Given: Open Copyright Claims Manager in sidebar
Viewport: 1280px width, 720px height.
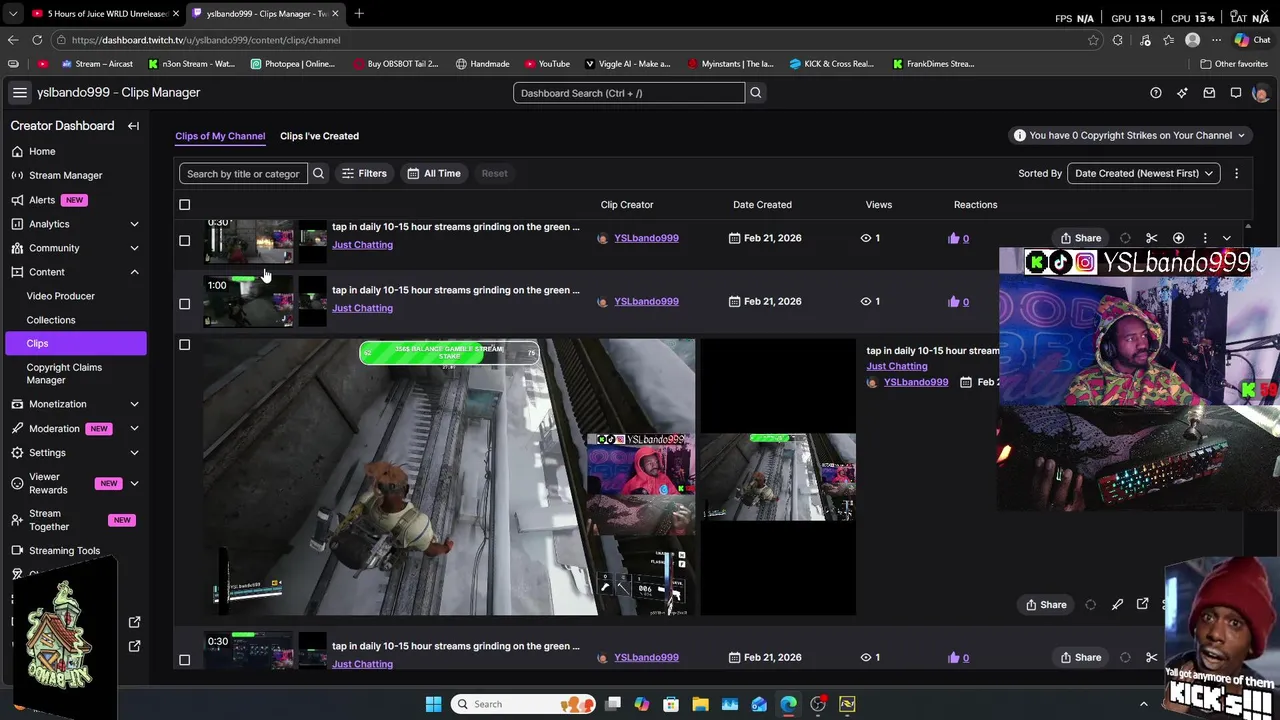Looking at the screenshot, I should pyautogui.click(x=64, y=373).
